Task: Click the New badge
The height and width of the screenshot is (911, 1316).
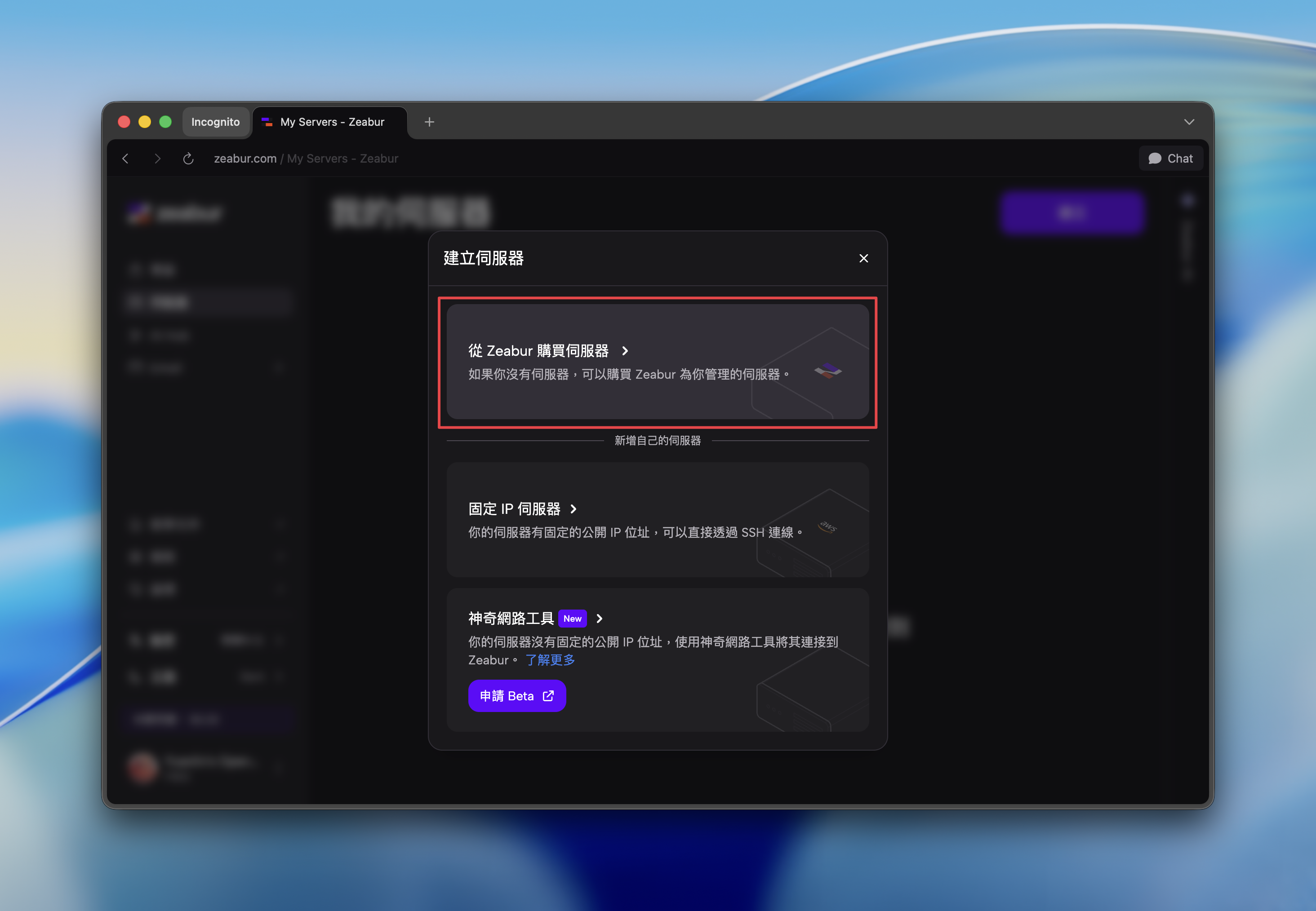Action: (572, 618)
